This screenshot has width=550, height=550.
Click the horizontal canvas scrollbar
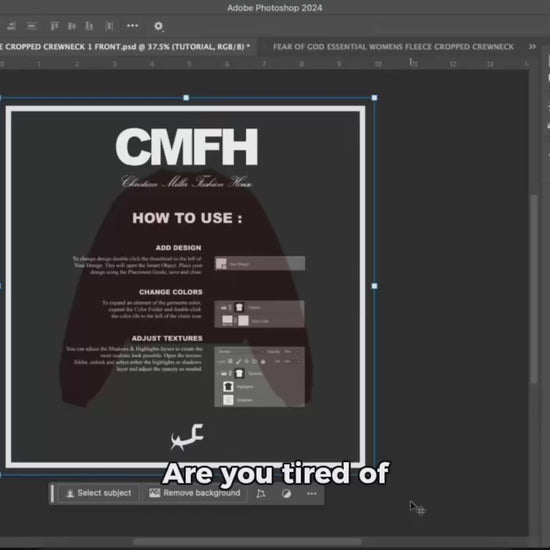point(247,542)
